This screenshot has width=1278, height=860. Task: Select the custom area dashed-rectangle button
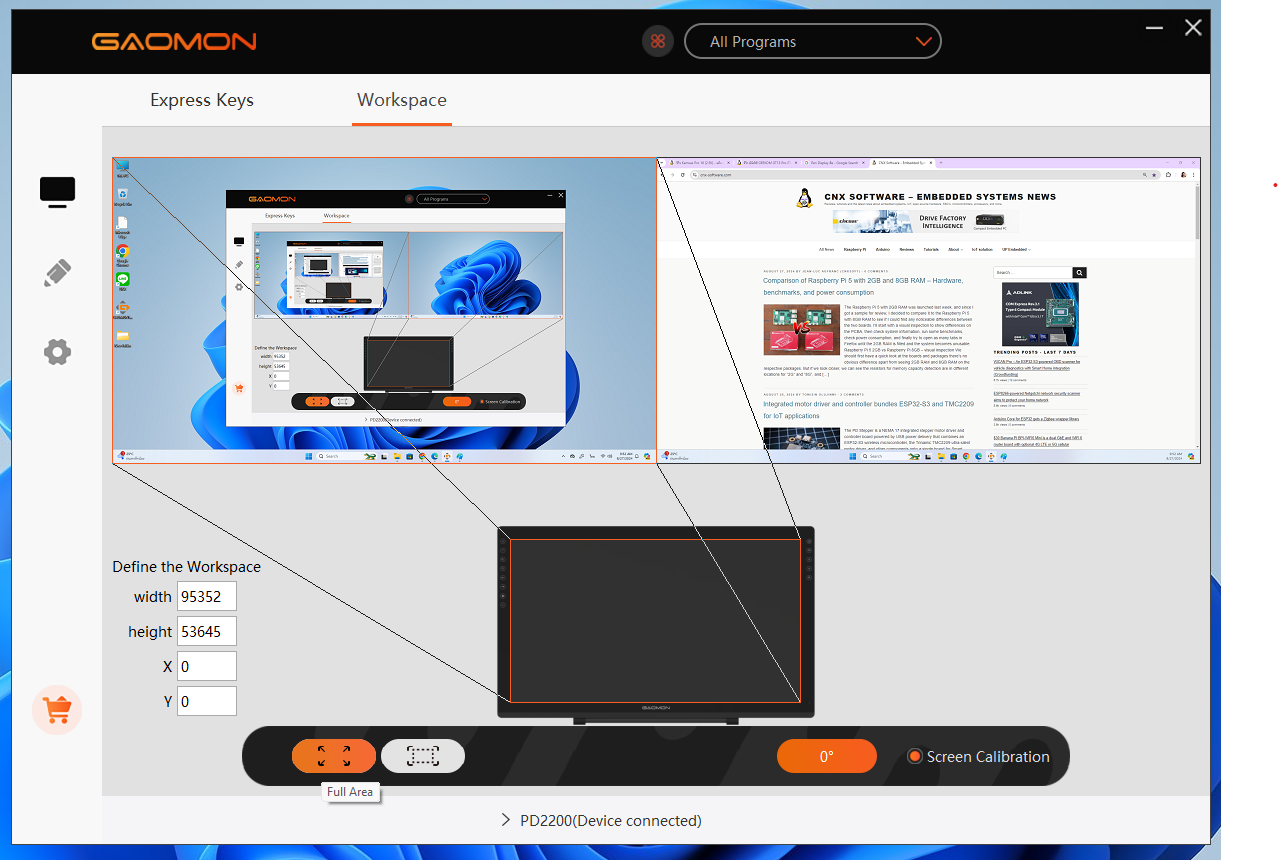(x=423, y=756)
